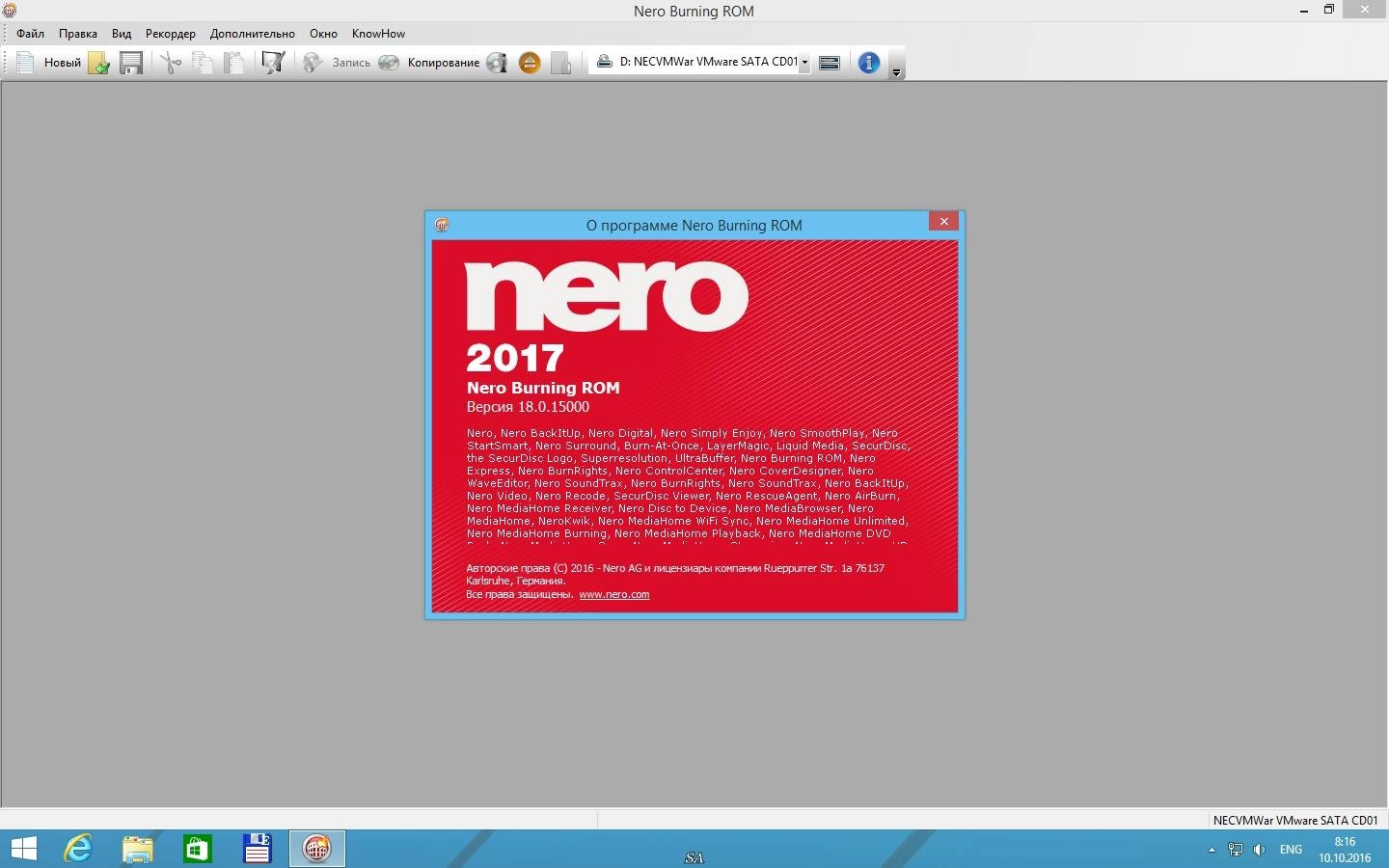Launch Internet Explorer from the taskbar
Viewport: 1389px width, 868px height.
click(x=78, y=849)
